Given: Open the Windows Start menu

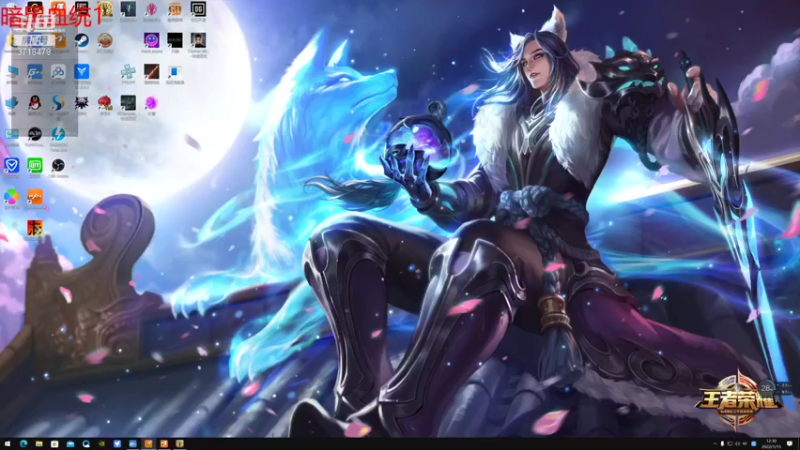Looking at the screenshot, I should point(7,444).
